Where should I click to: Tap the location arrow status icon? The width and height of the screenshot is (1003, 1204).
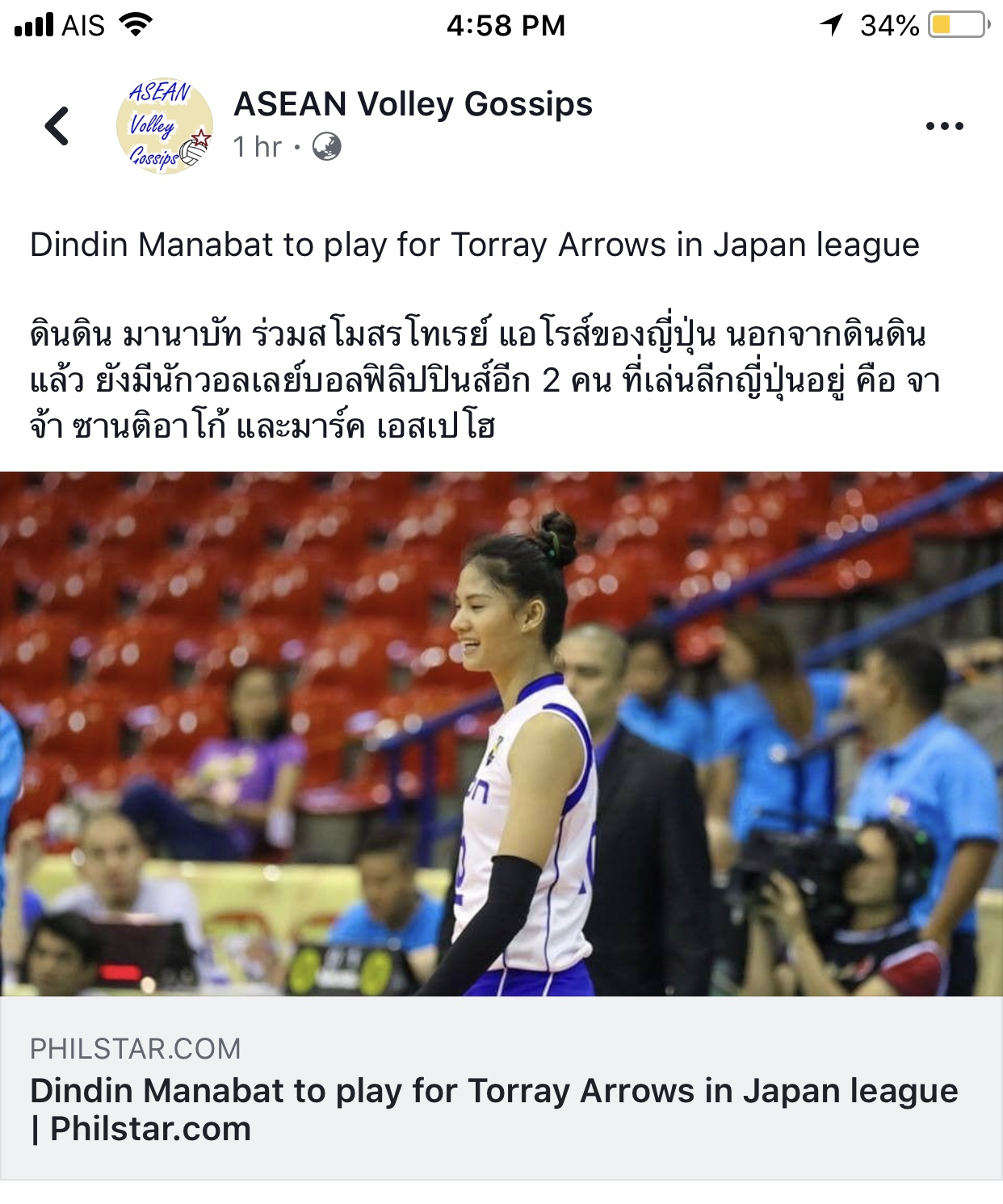point(832,25)
